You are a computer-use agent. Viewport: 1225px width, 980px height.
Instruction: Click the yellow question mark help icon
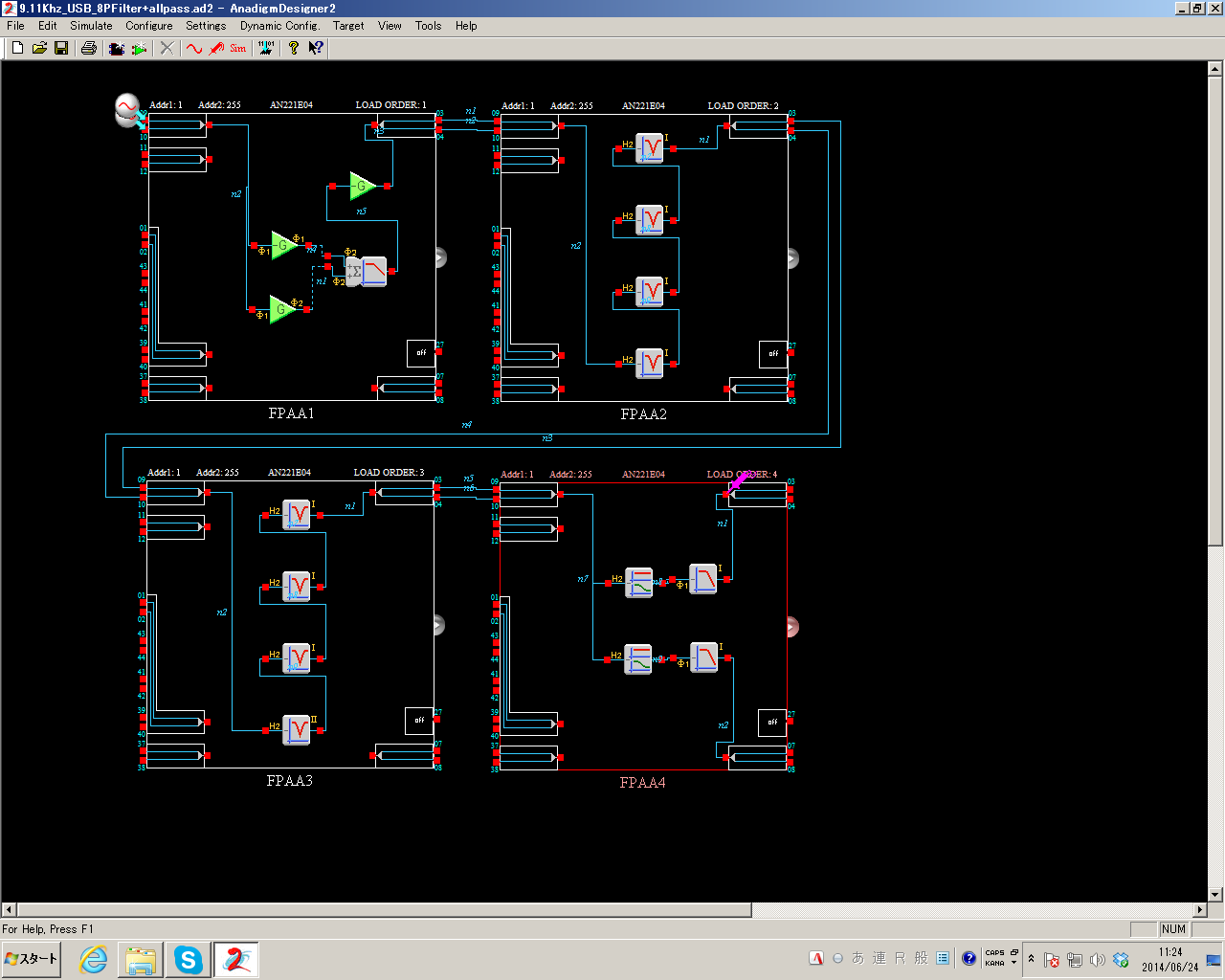click(x=294, y=48)
